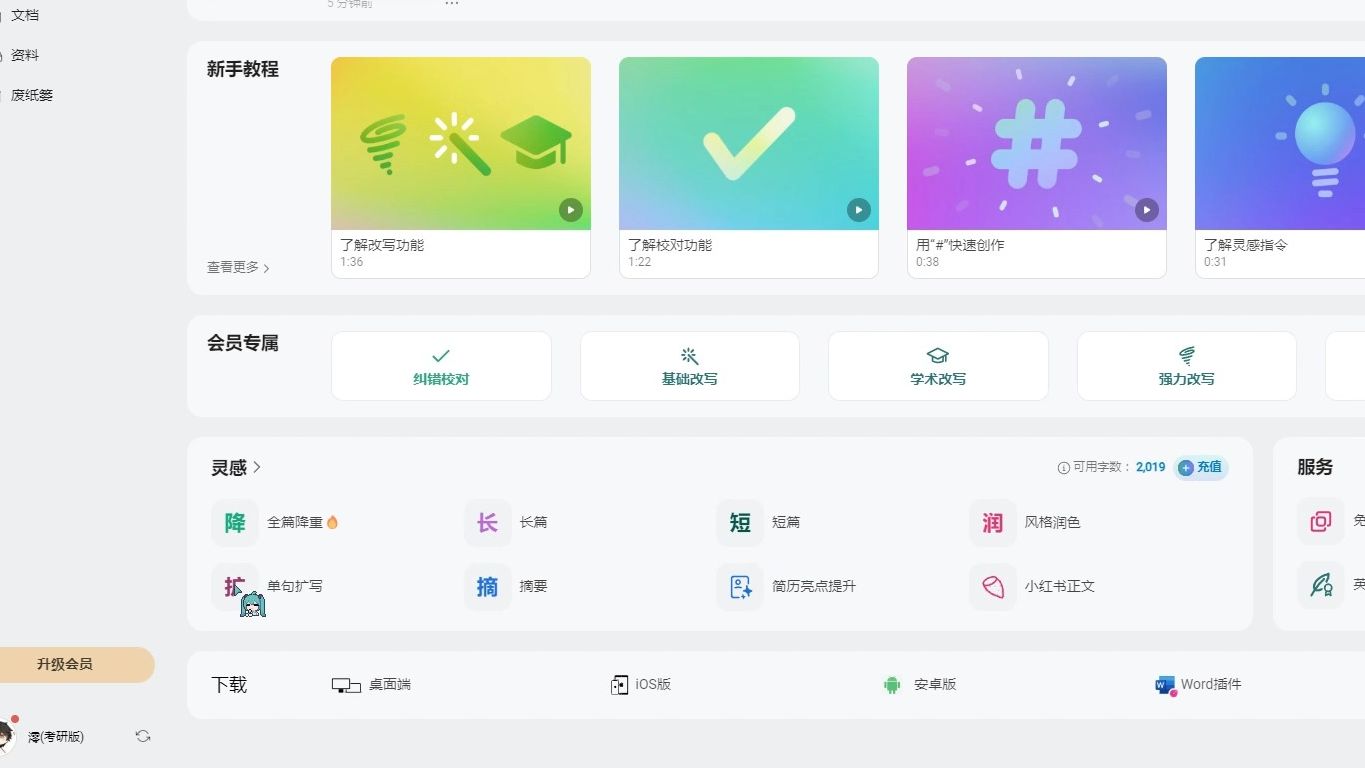Viewport: 1365px width, 768px height.
Task: Expand the 灵感 section chevron
Action: point(257,467)
